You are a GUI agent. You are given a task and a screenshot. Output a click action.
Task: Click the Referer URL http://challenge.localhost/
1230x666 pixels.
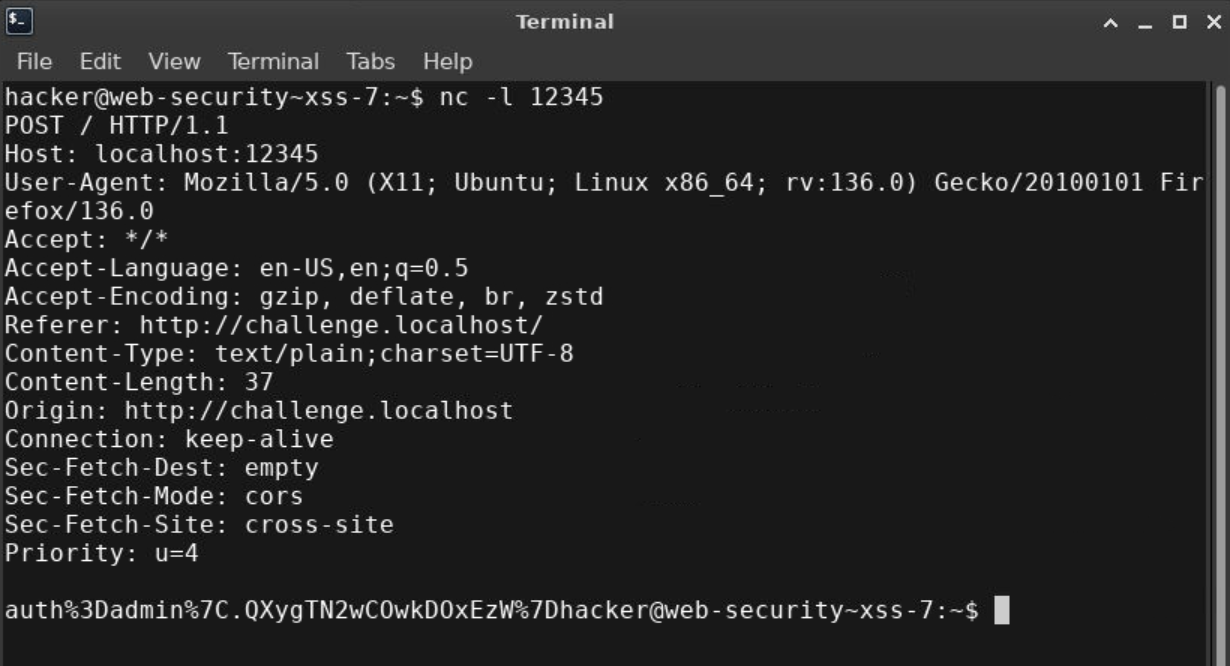coord(340,325)
